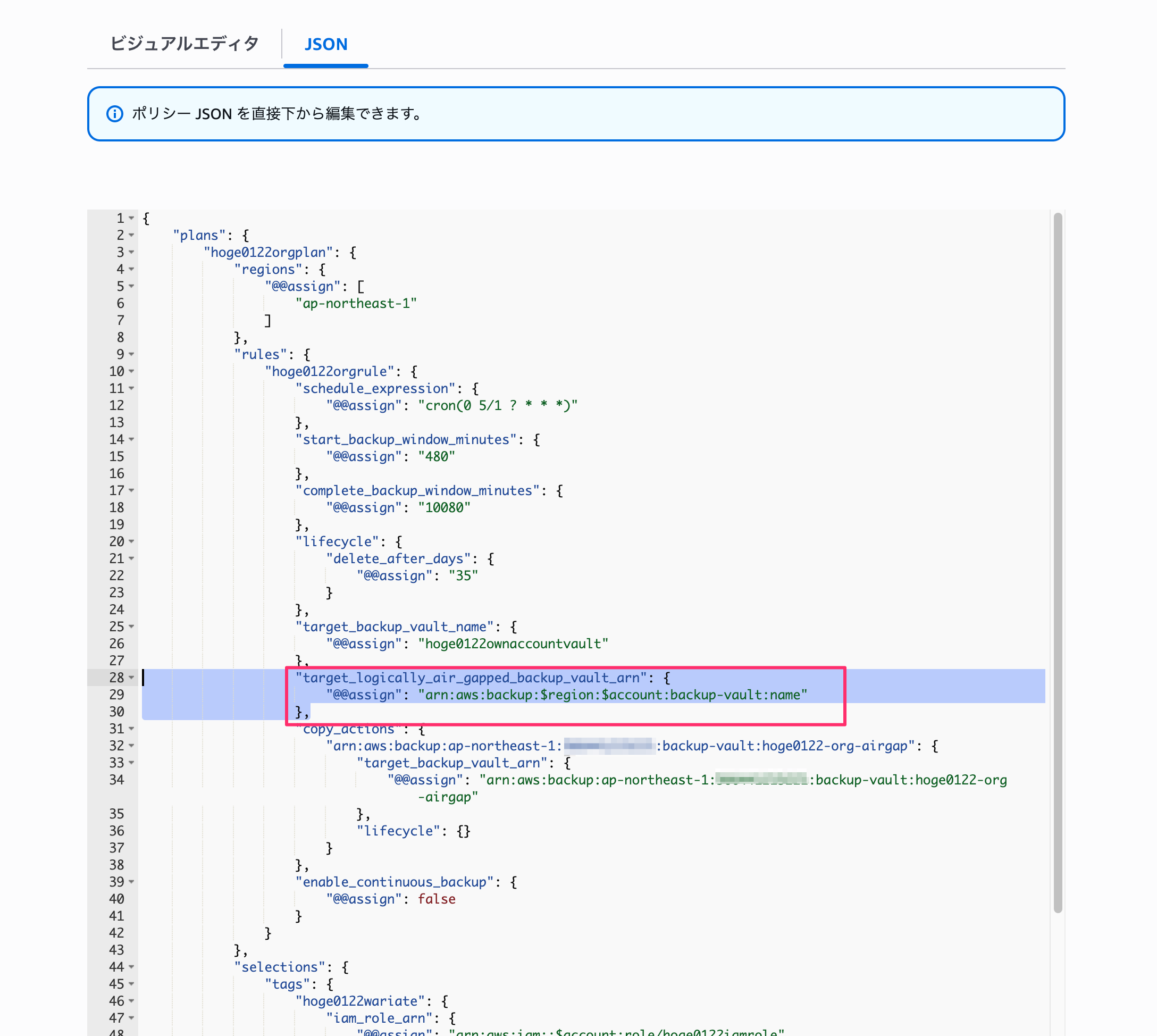This screenshot has width=1157, height=1036.
Task: Collapse the "plans" block on line 2
Action: click(131, 235)
